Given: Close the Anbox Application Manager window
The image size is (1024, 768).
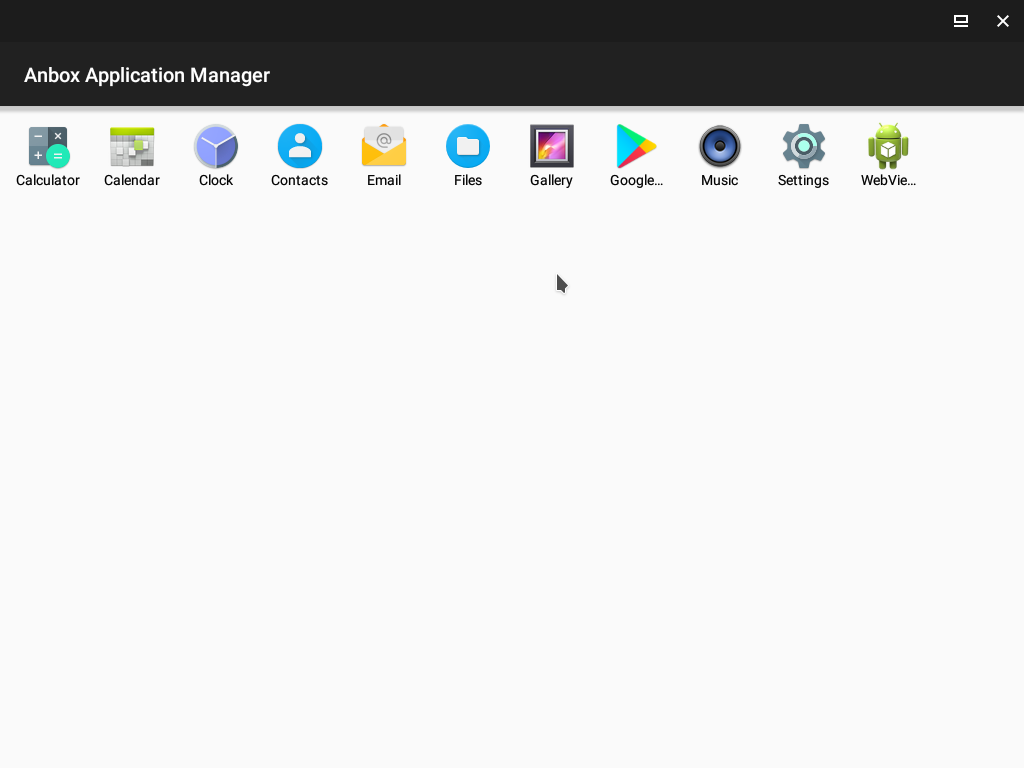Looking at the screenshot, I should point(1003,21).
